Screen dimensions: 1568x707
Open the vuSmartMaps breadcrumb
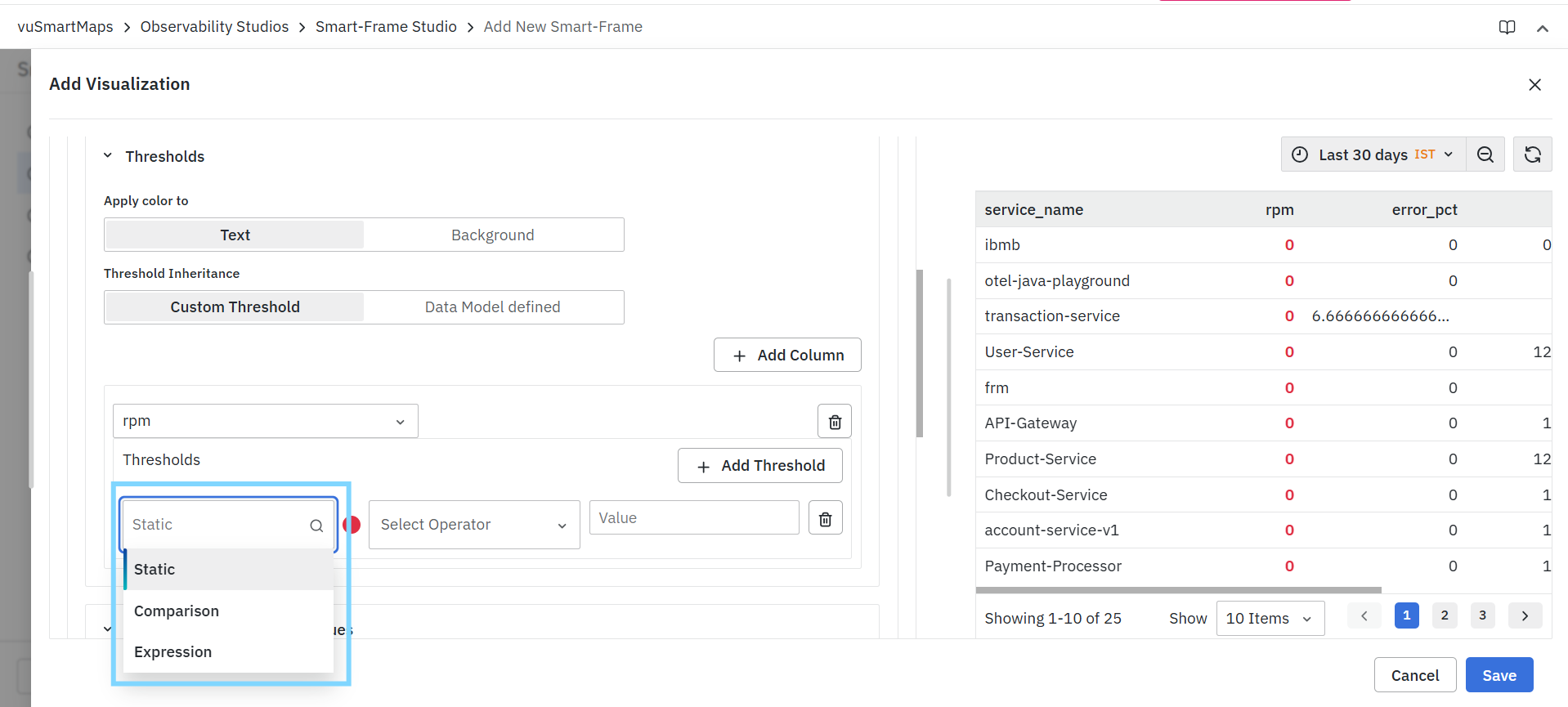click(65, 27)
